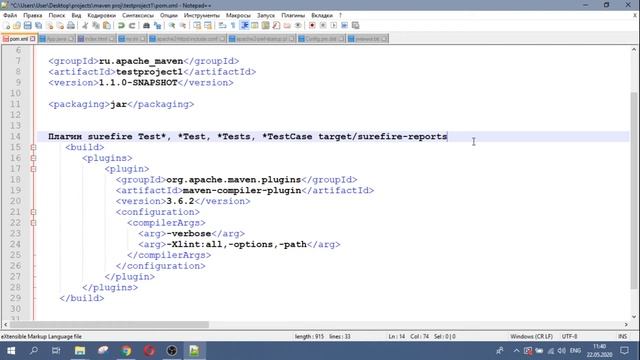Click Windows (CR LF) in status bar
This screenshot has width=640, height=360.
531,336
